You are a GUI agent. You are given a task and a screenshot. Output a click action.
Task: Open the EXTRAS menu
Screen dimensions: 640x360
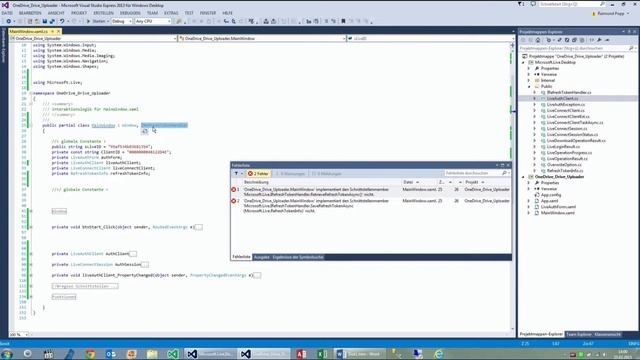click(x=171, y=13)
